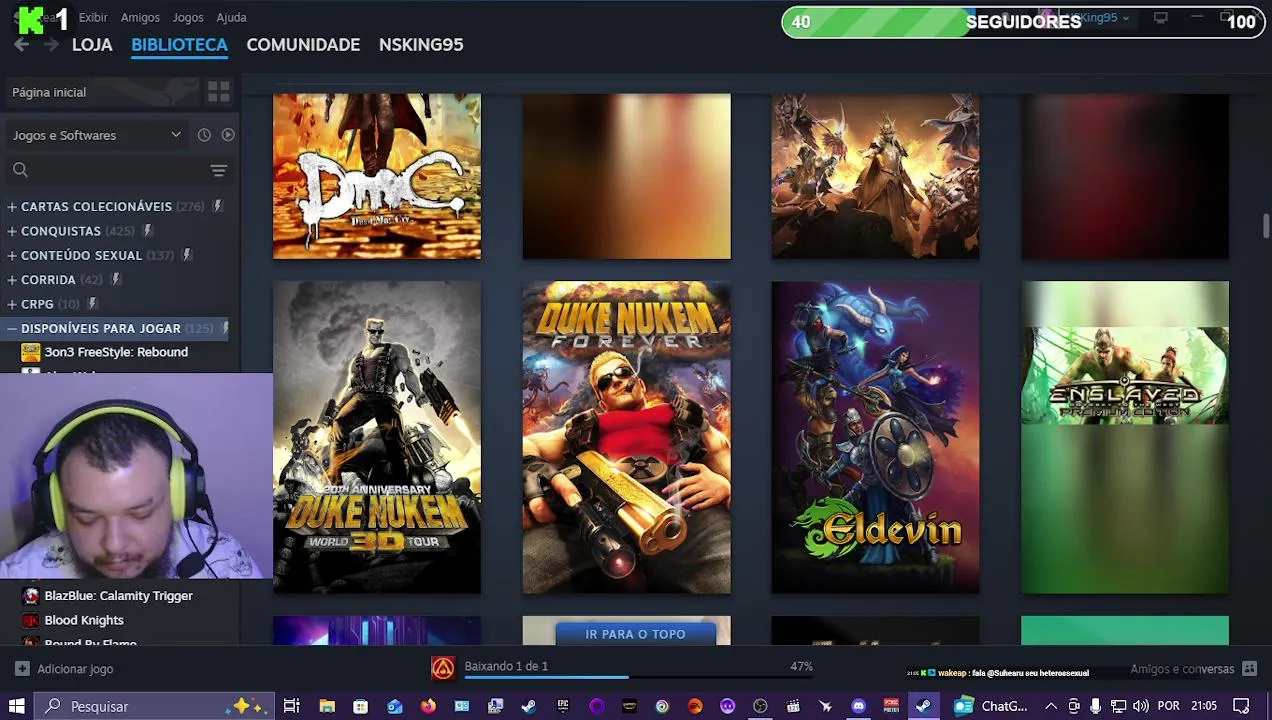
Task: Switch to the LOJA tab
Action: pyautogui.click(x=92, y=45)
